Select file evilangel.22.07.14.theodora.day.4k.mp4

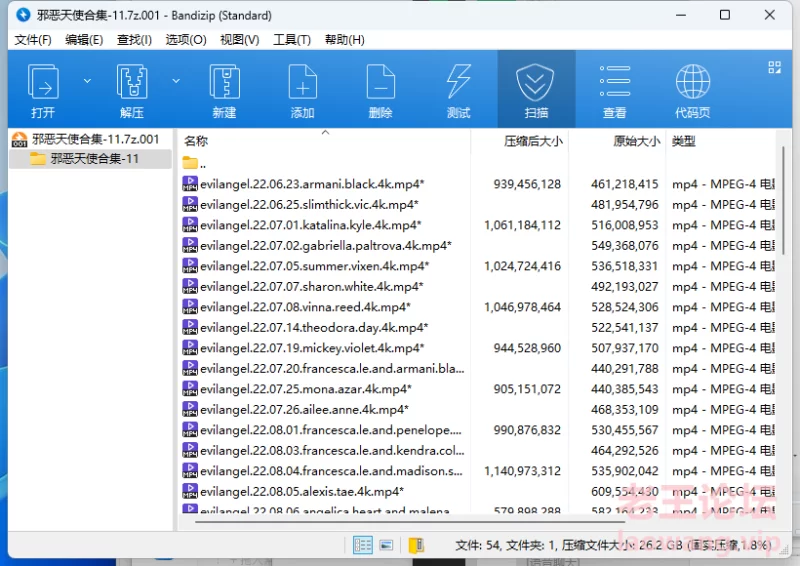314,327
